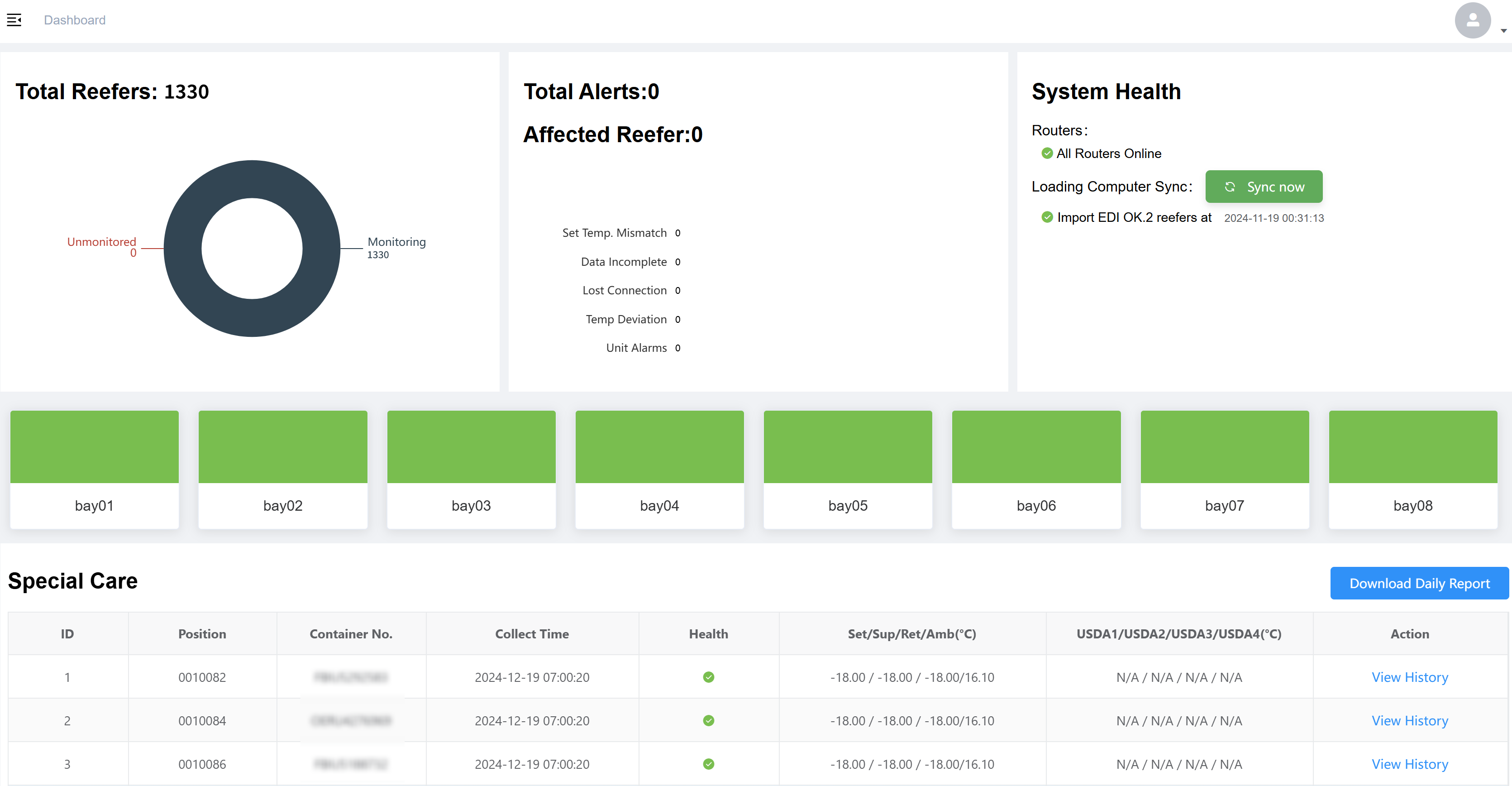Screen dimensions: 1512x786
Task: Select the bay04 green tile
Action: pos(659,447)
